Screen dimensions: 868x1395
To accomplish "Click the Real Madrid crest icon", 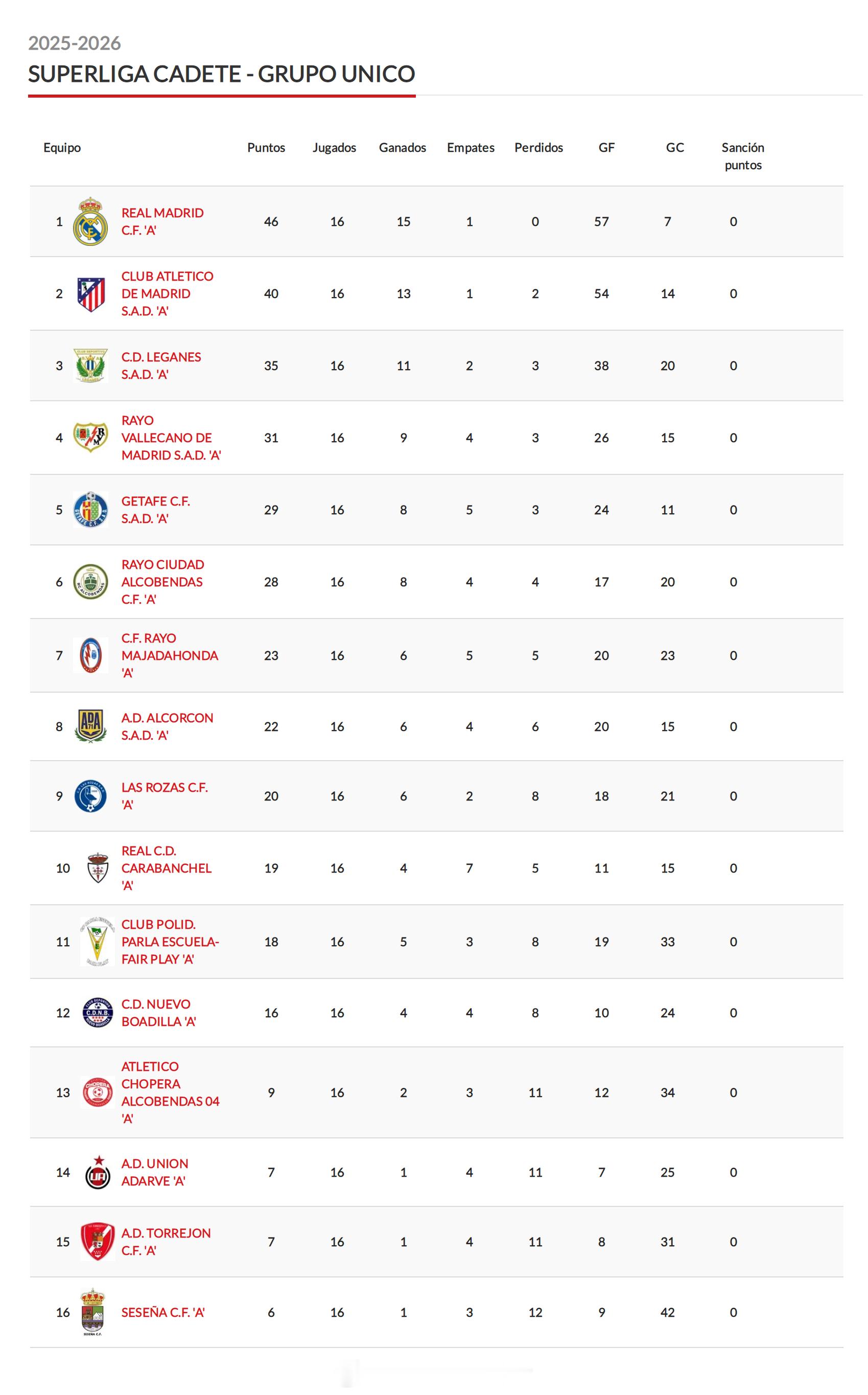I will point(91,222).
